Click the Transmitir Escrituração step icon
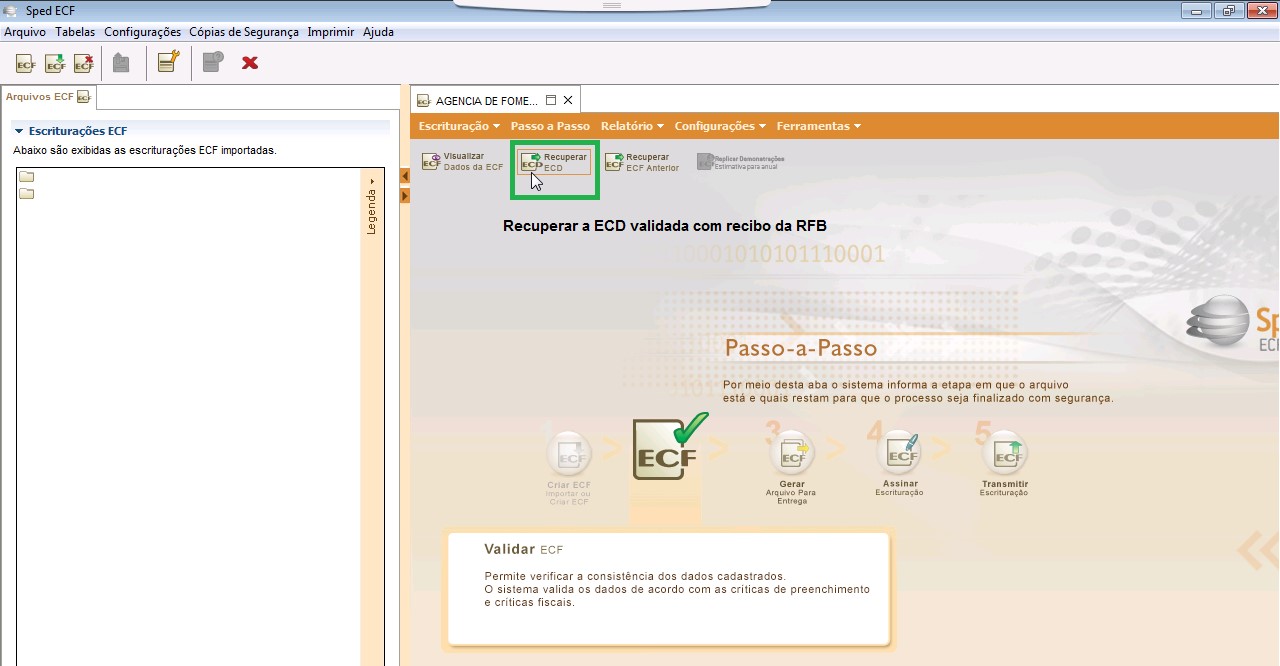This screenshot has width=1280, height=666. click(x=1004, y=455)
